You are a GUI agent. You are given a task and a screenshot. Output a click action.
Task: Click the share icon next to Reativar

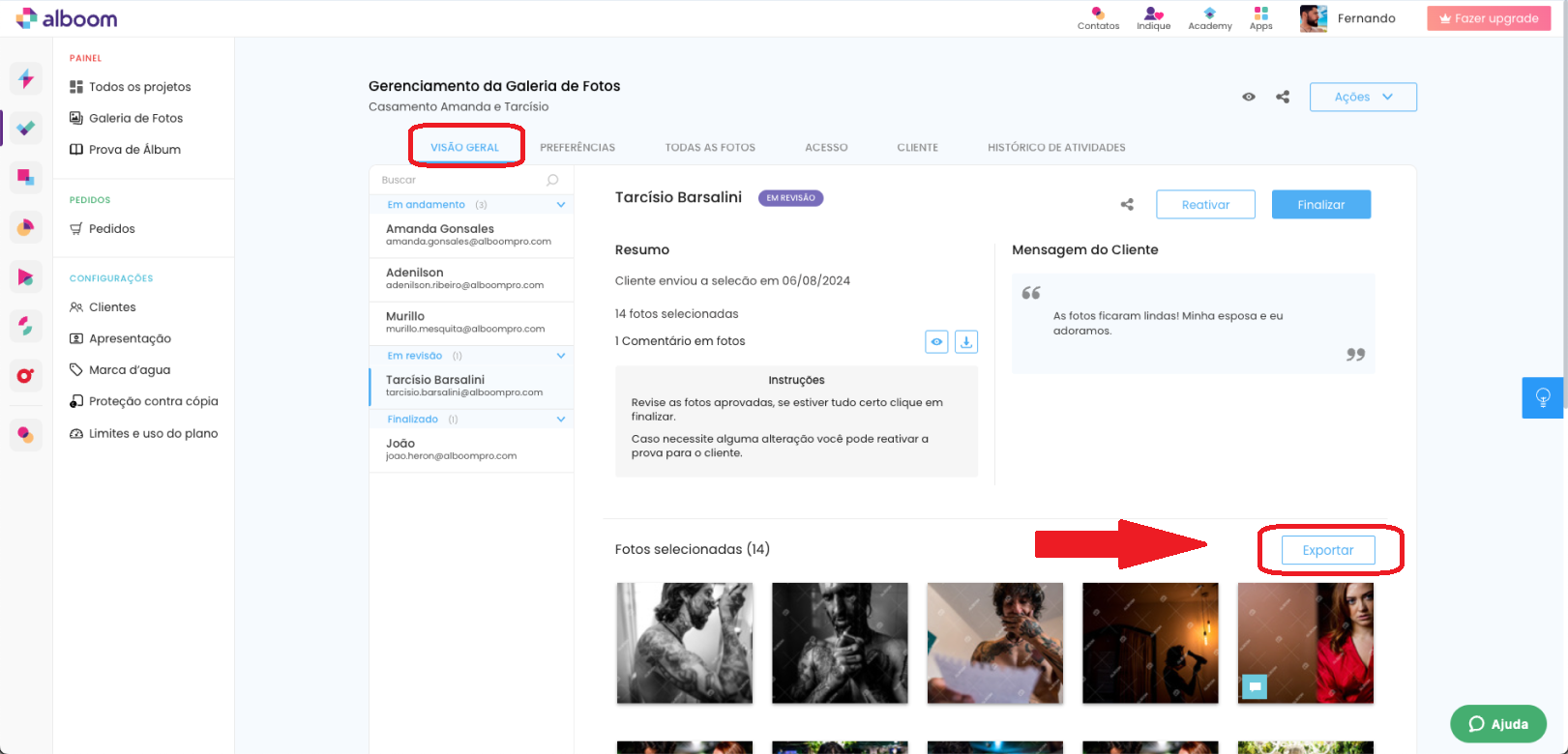click(x=1127, y=204)
